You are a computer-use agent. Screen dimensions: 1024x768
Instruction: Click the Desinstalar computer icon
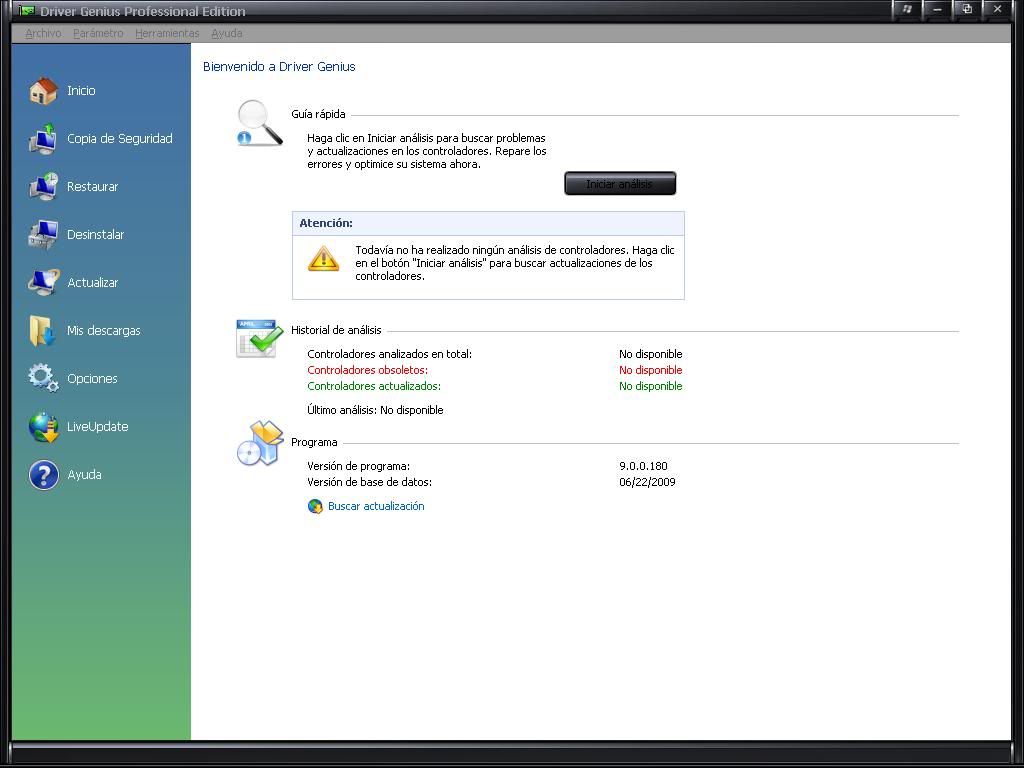point(43,234)
